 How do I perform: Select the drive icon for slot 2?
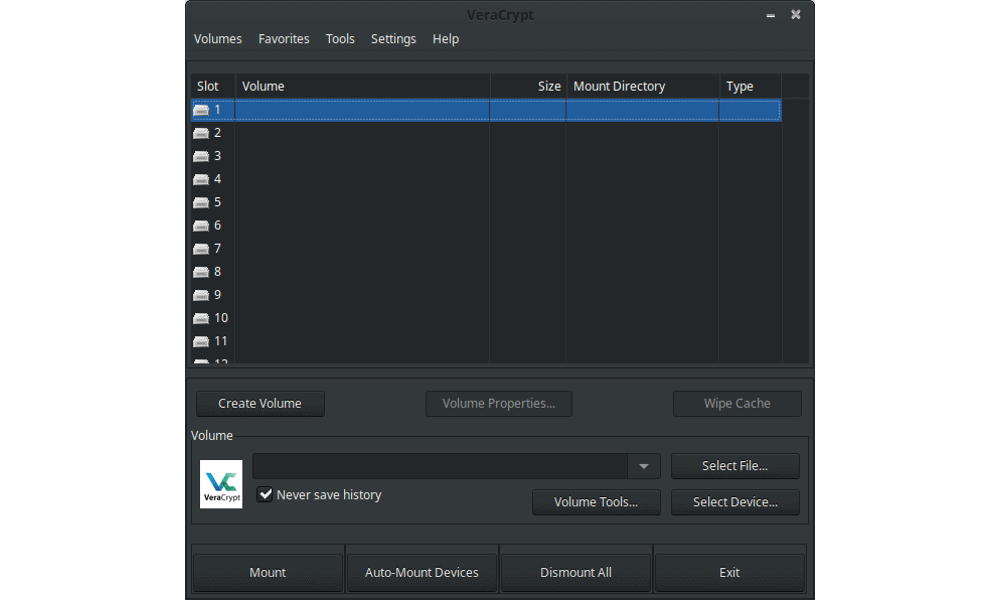pos(201,133)
